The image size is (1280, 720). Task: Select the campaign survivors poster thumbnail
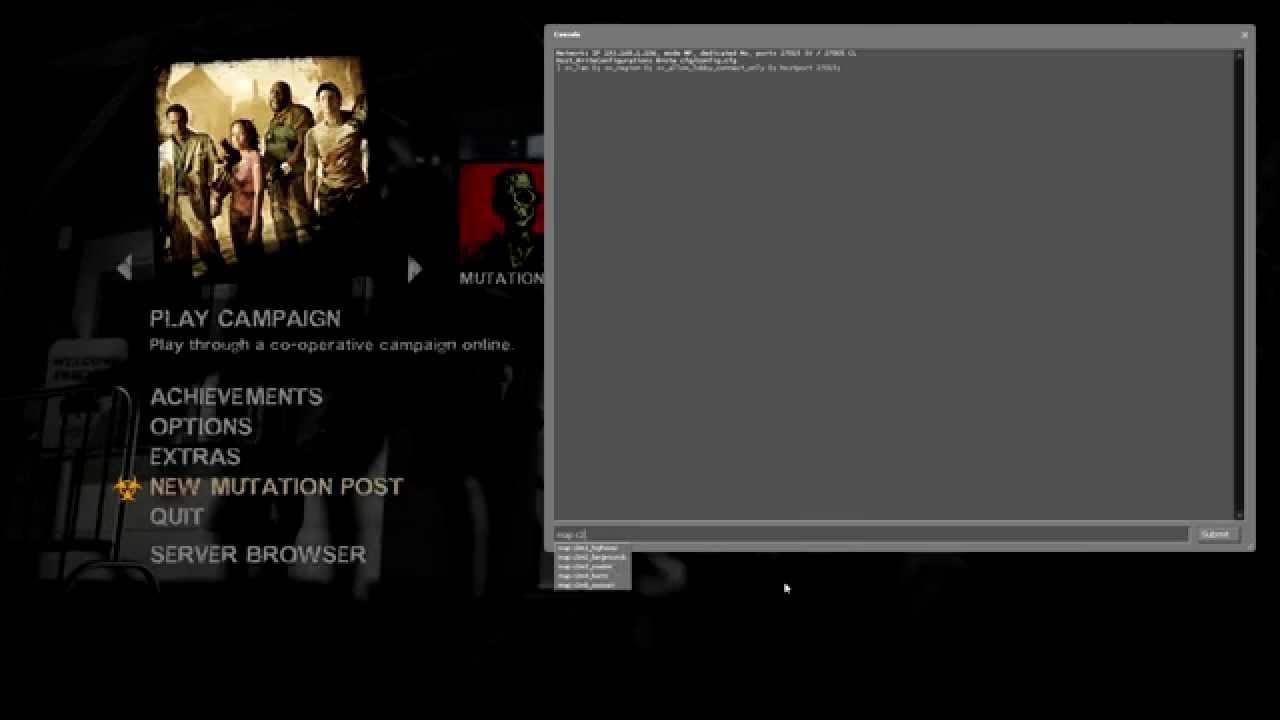(x=263, y=168)
